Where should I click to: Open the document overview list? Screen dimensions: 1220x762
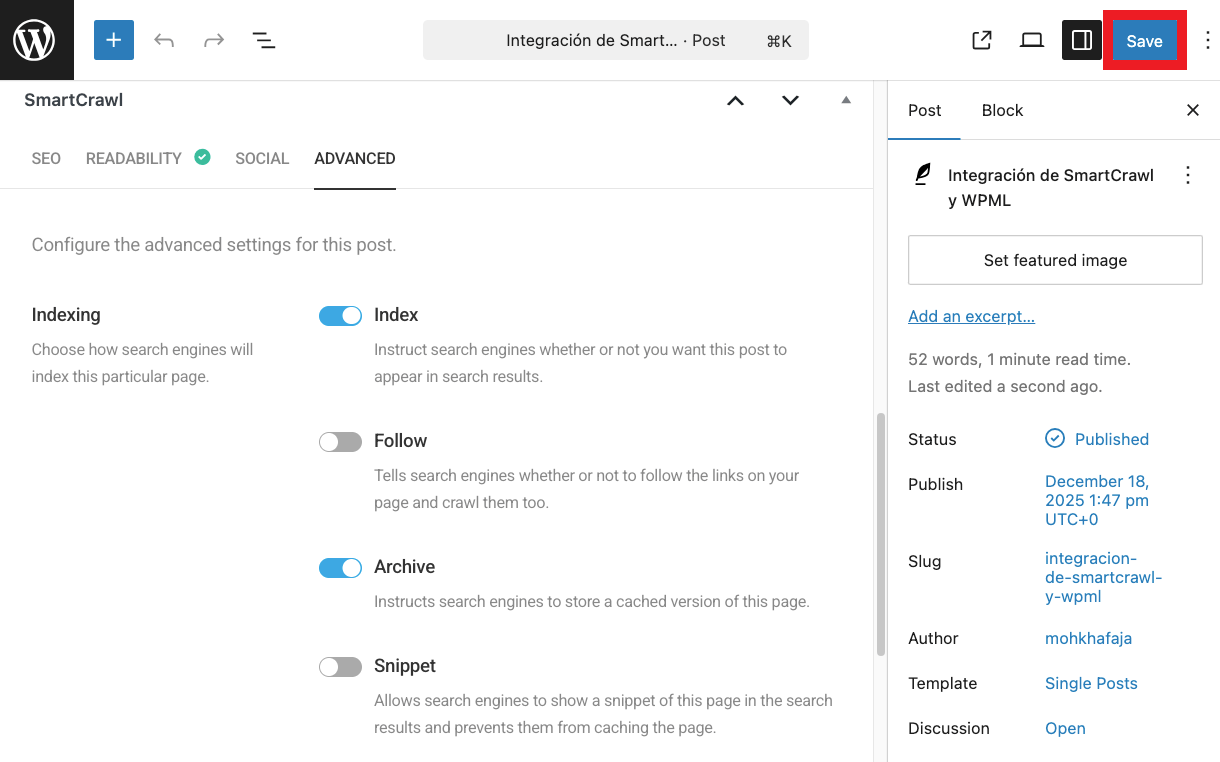264,40
